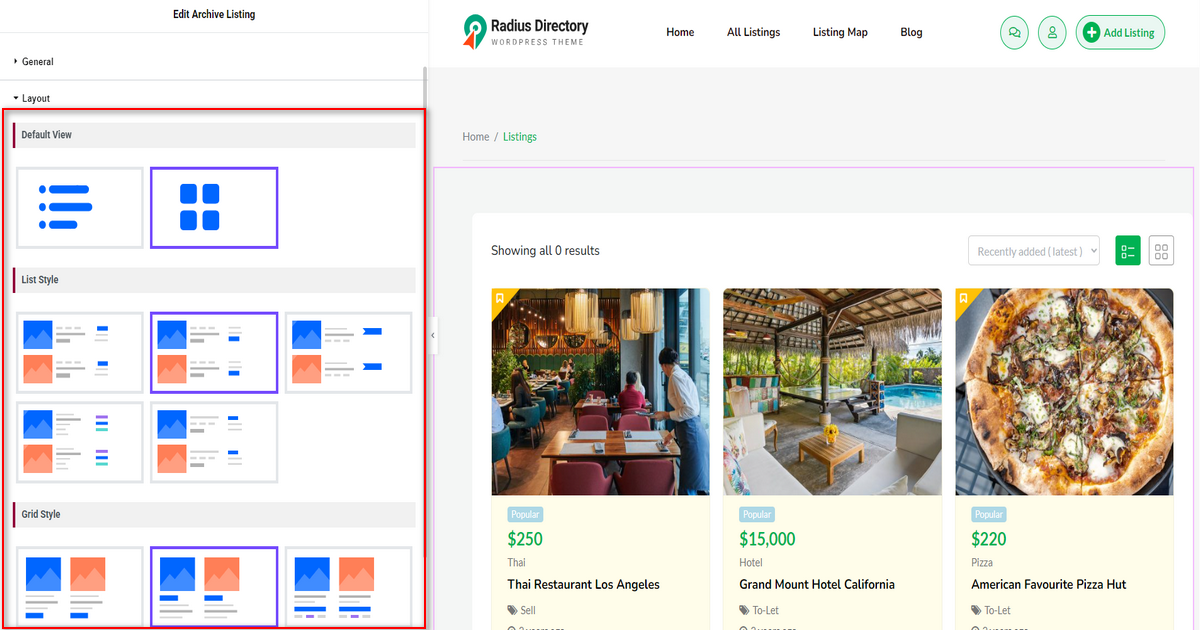Choose the second List Style layout
The image size is (1200, 630).
click(214, 352)
